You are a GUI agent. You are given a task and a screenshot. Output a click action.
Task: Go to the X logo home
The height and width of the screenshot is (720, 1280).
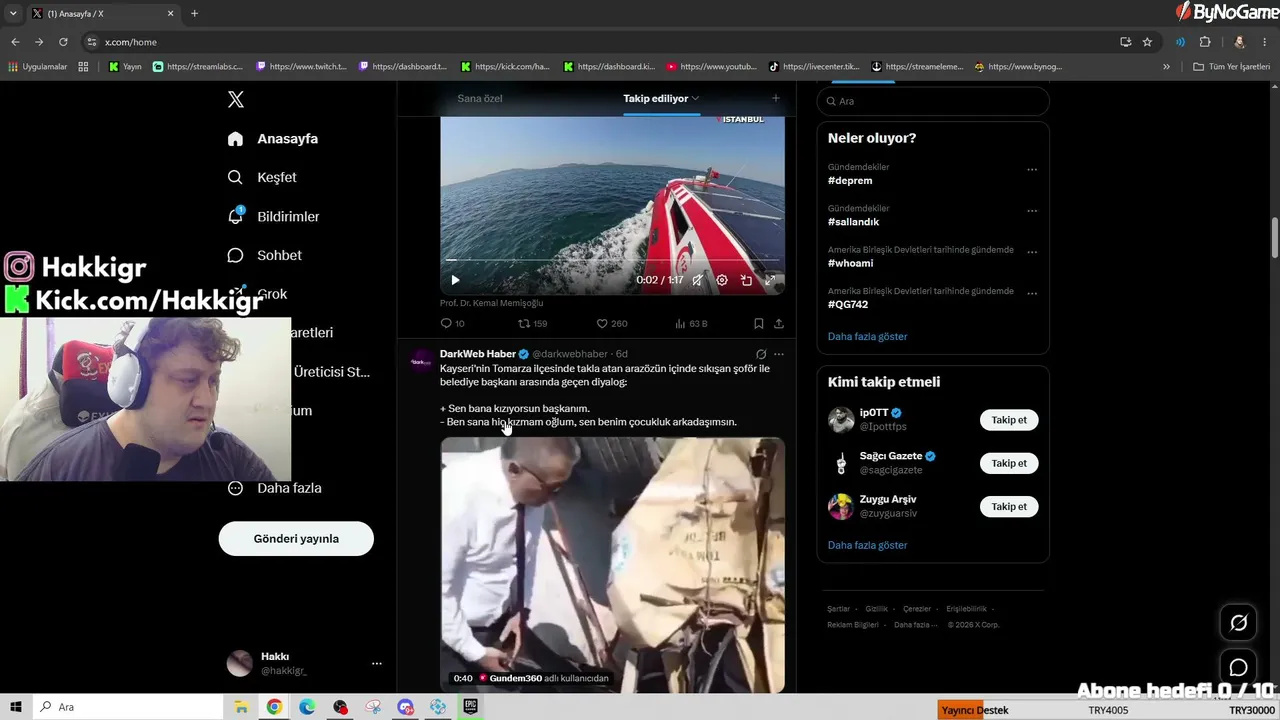click(x=236, y=99)
